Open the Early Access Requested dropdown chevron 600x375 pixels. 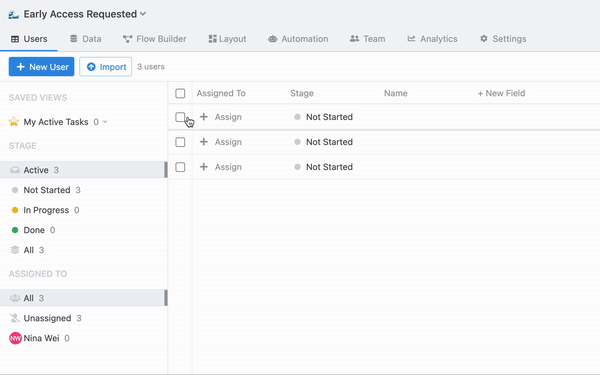[x=143, y=14]
